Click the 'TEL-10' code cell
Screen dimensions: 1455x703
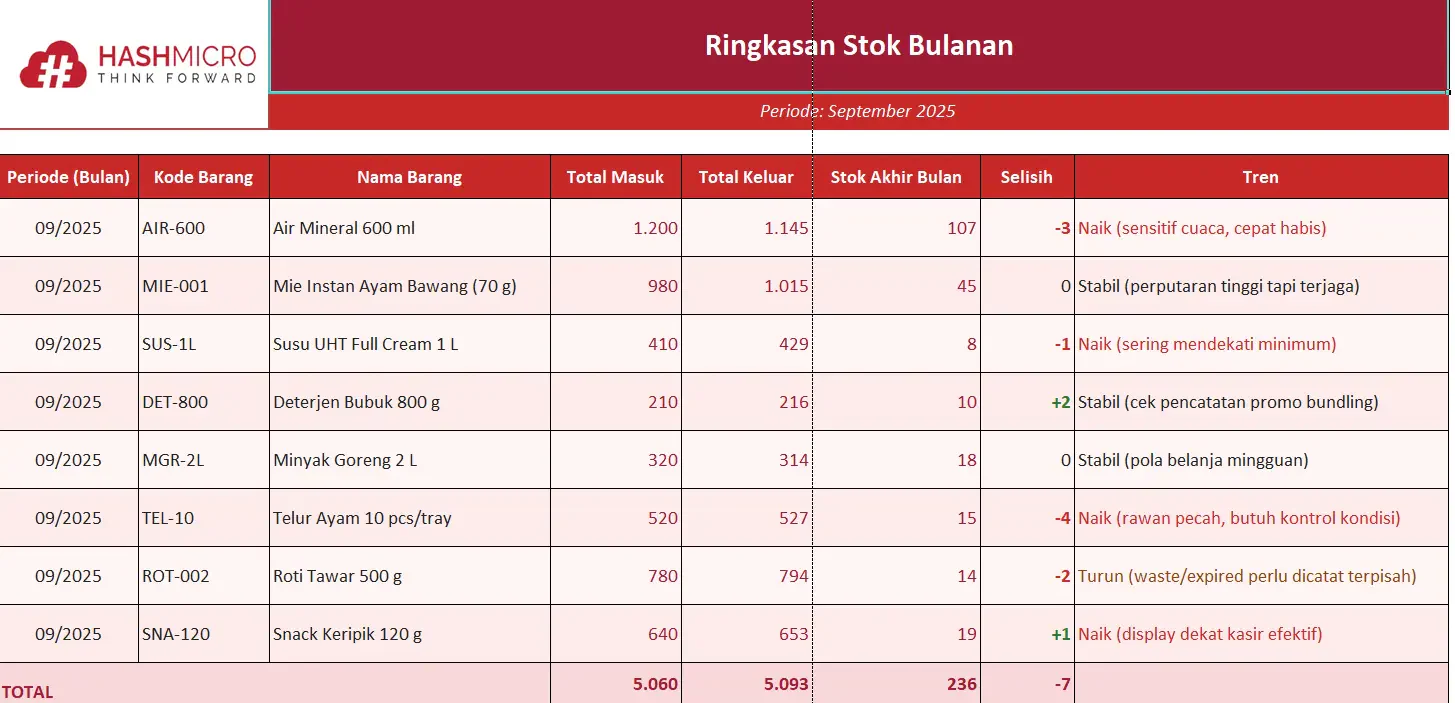204,518
